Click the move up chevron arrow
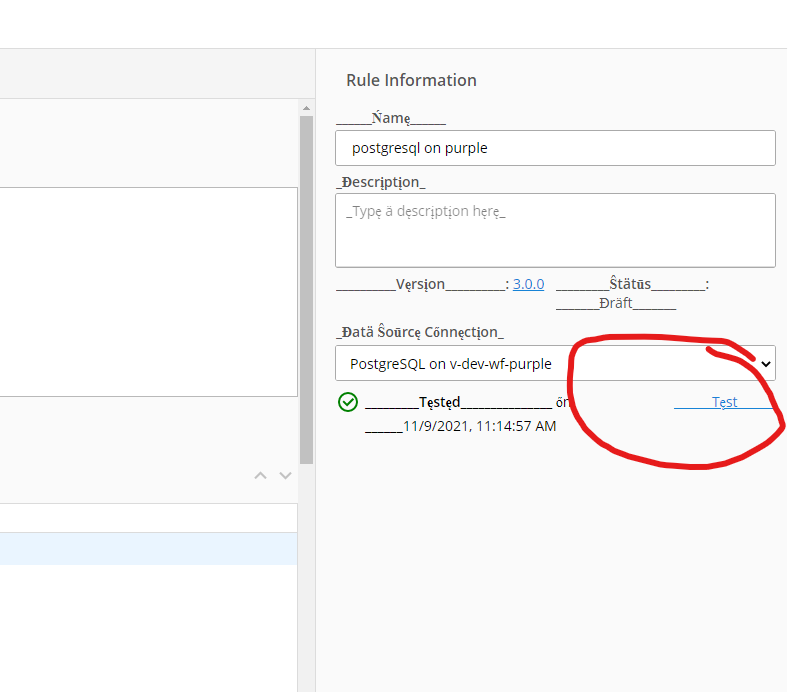The image size is (788, 692). 261,476
